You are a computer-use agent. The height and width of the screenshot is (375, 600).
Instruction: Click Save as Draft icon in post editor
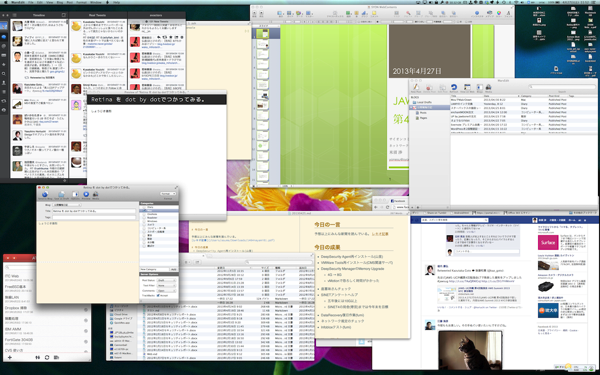(x=61, y=194)
